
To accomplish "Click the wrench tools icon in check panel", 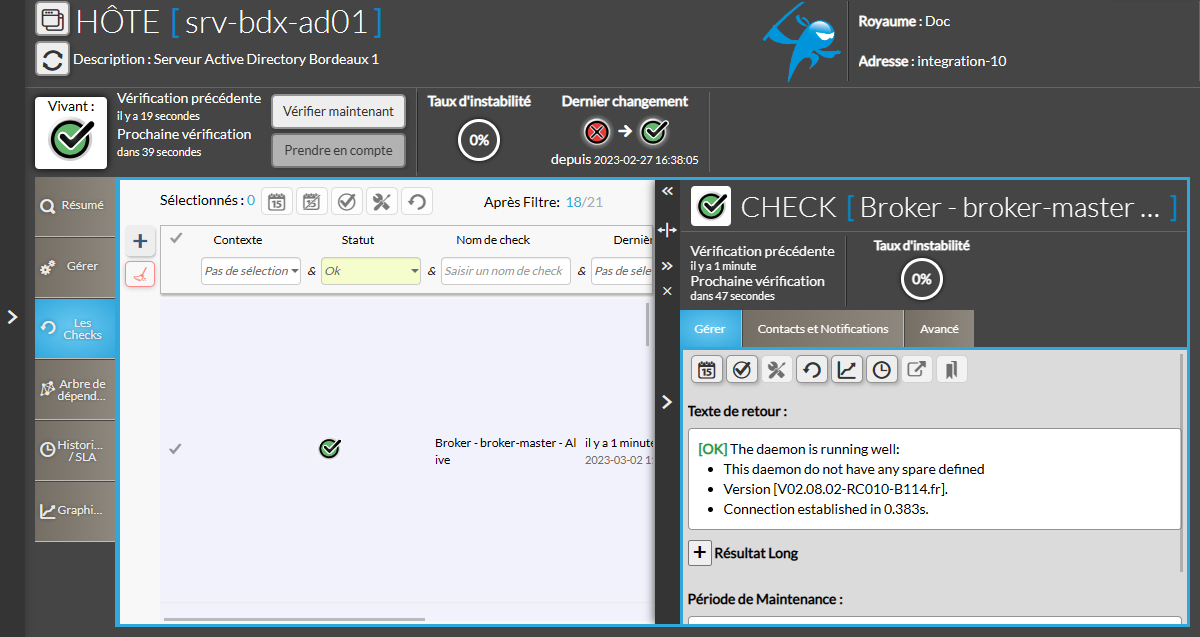I will point(776,370).
